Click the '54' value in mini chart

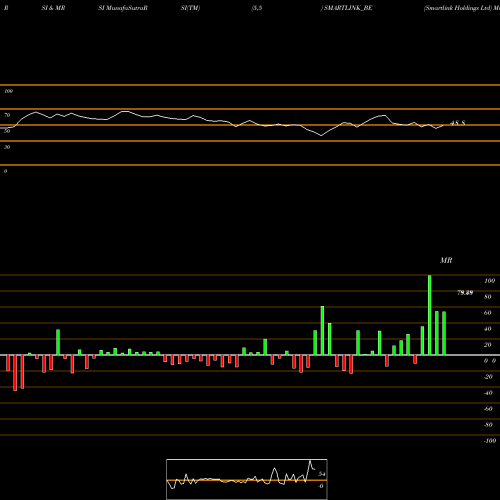click(x=322, y=474)
